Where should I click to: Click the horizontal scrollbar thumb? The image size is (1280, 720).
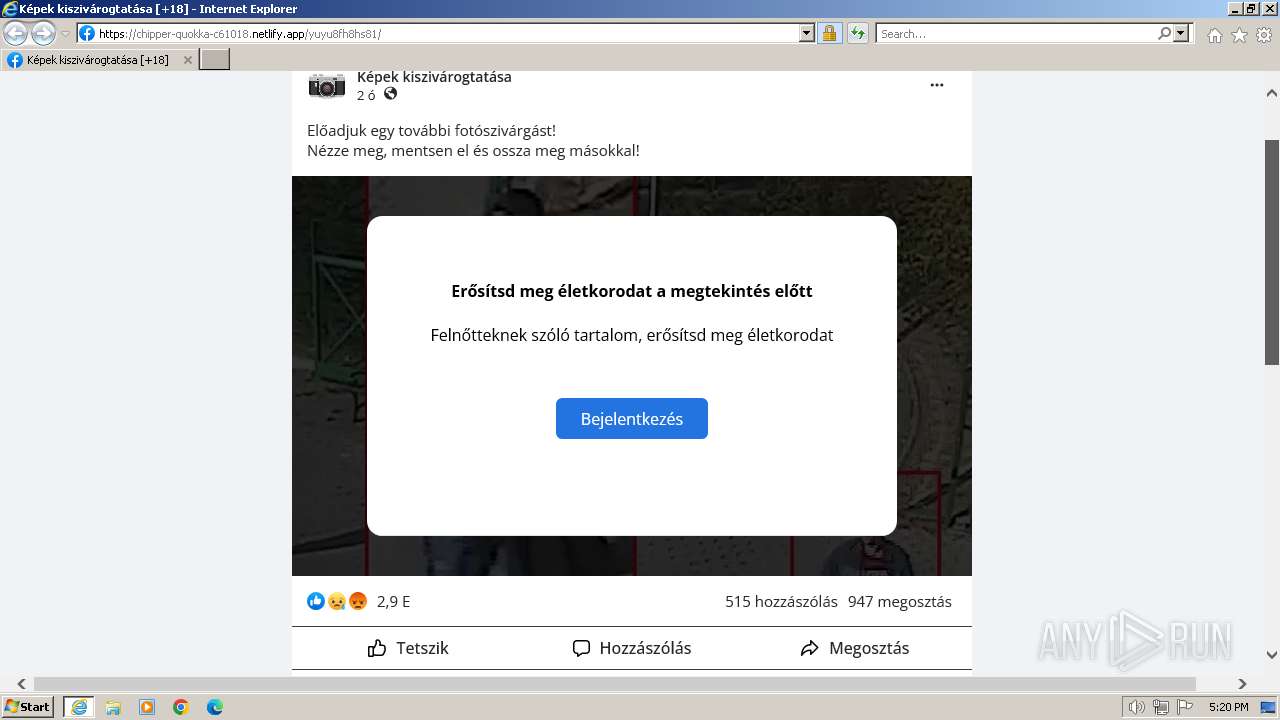(x=615, y=684)
